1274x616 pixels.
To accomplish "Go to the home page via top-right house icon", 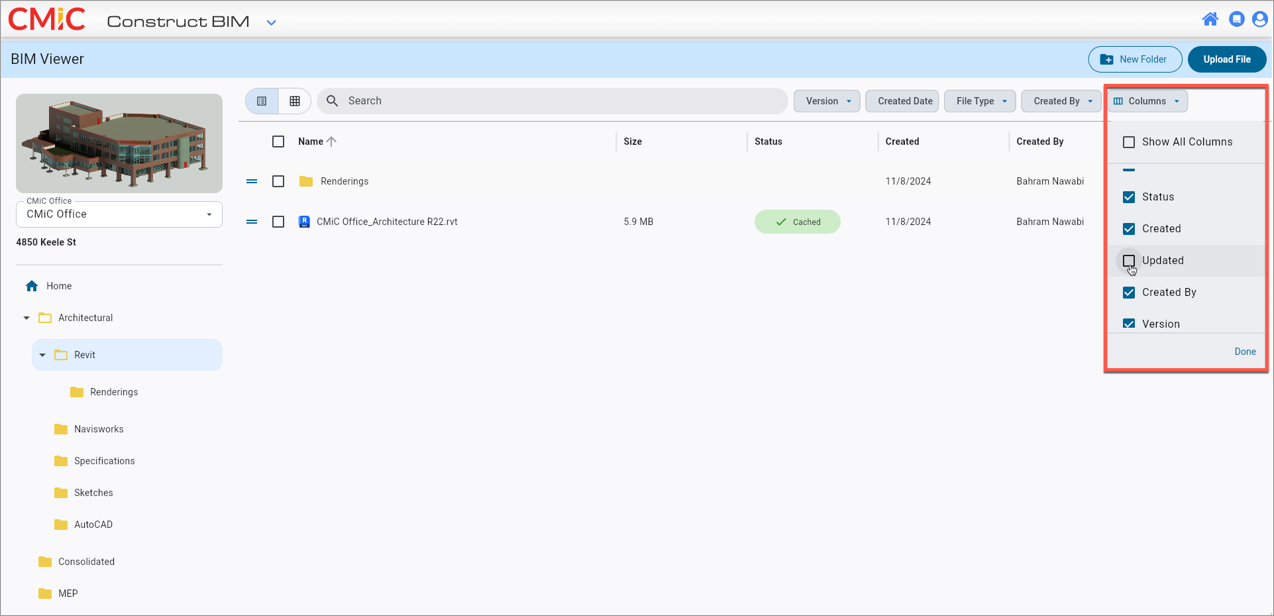I will [1210, 19].
